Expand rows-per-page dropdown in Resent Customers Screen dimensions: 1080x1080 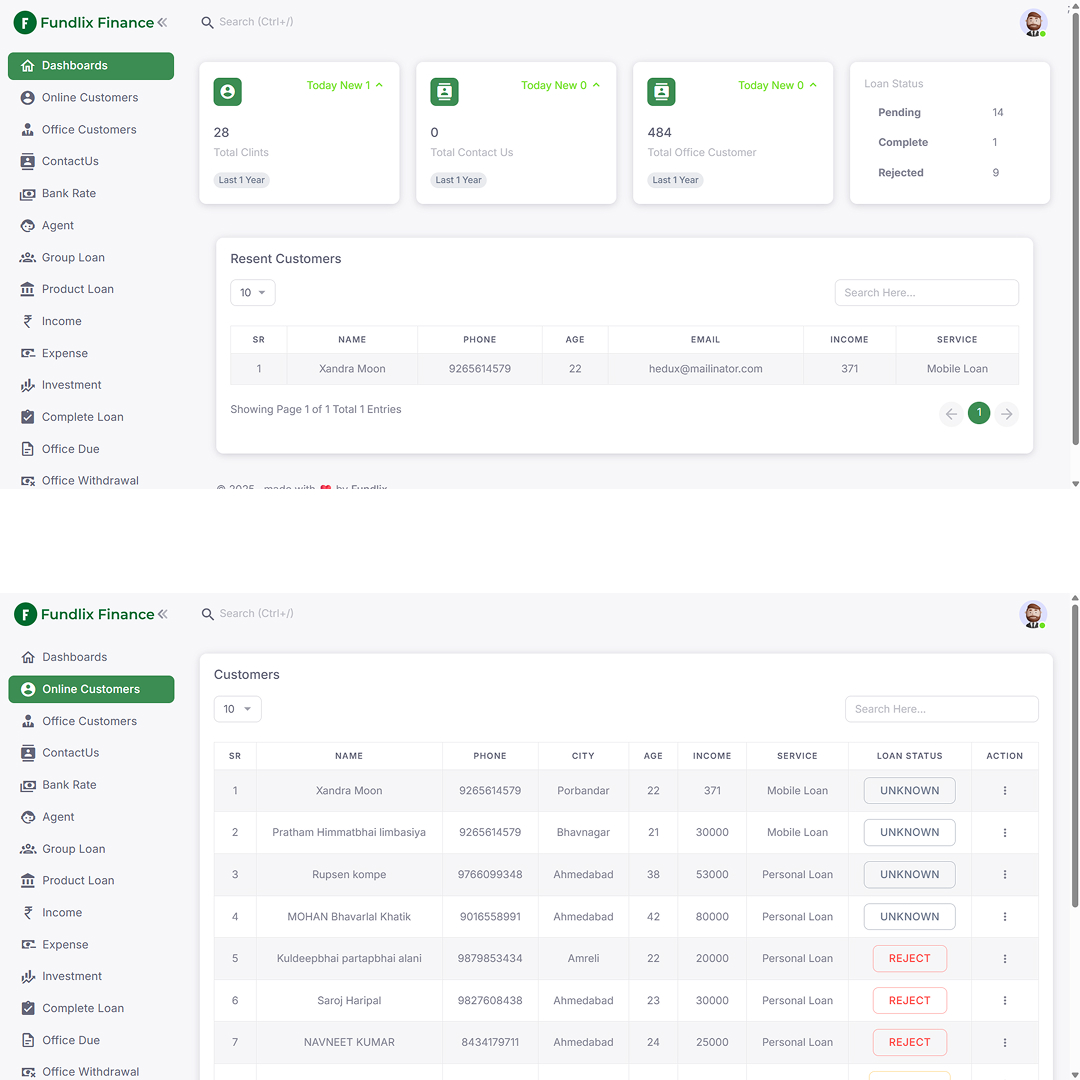point(252,293)
